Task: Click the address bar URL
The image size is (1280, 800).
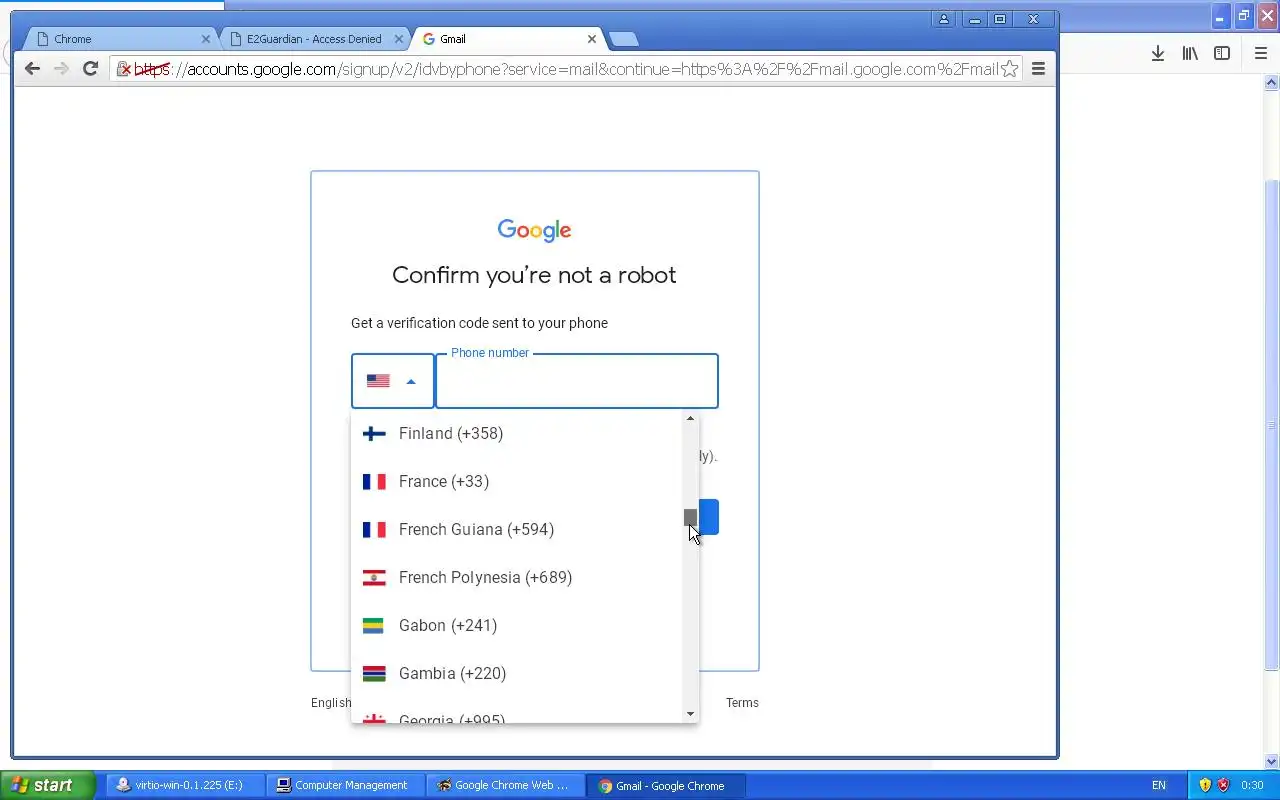Action: 566,69
